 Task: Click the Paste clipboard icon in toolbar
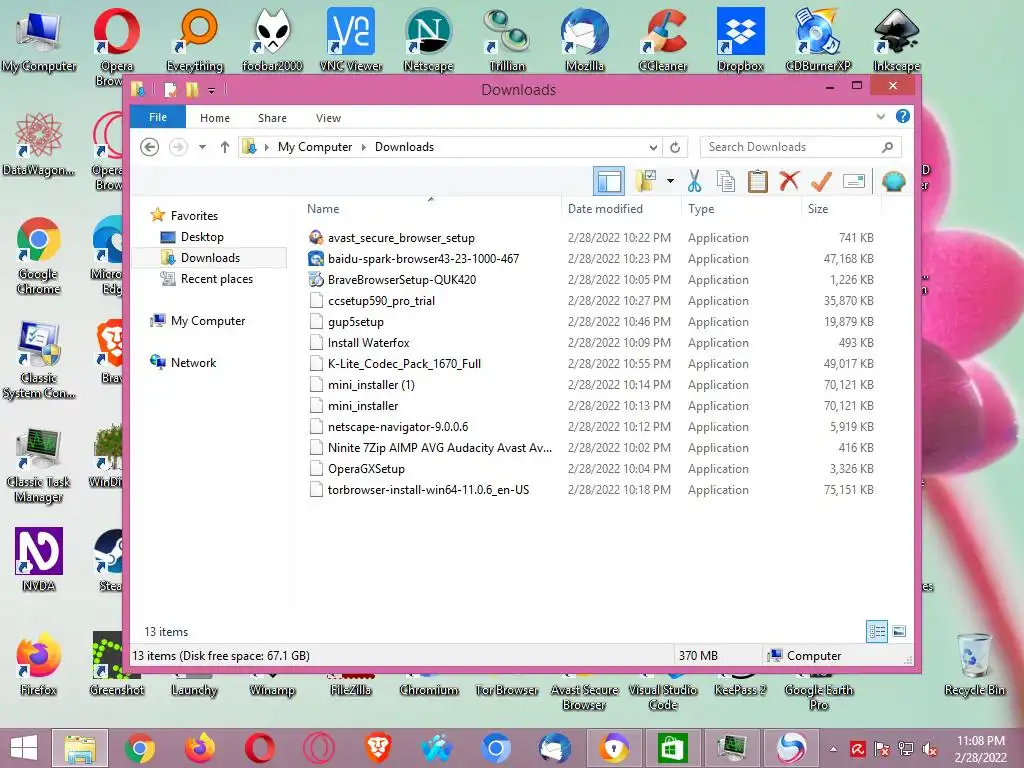(x=758, y=181)
